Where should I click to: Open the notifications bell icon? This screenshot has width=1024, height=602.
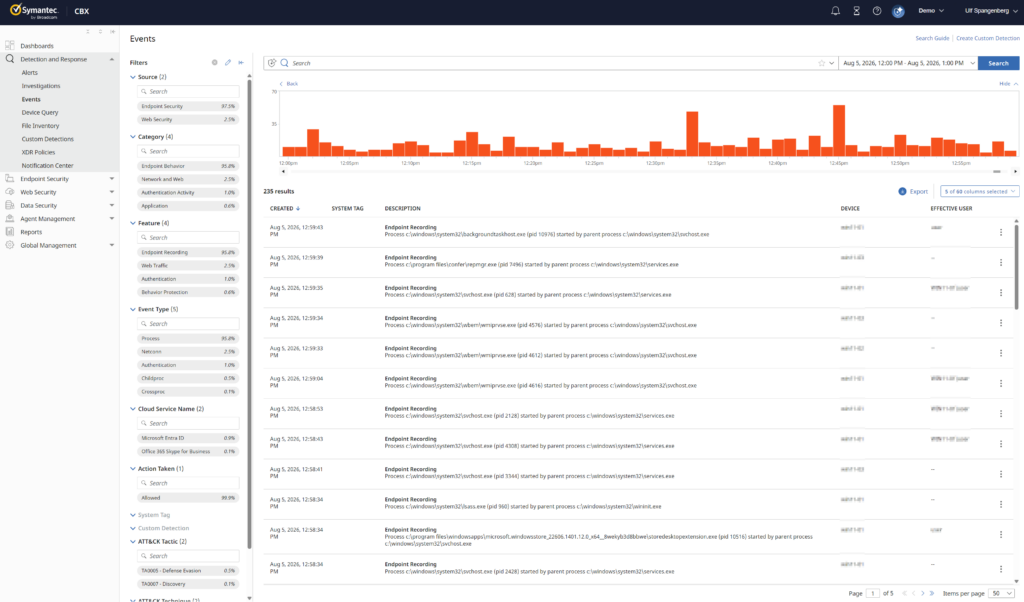pyautogui.click(x=835, y=10)
